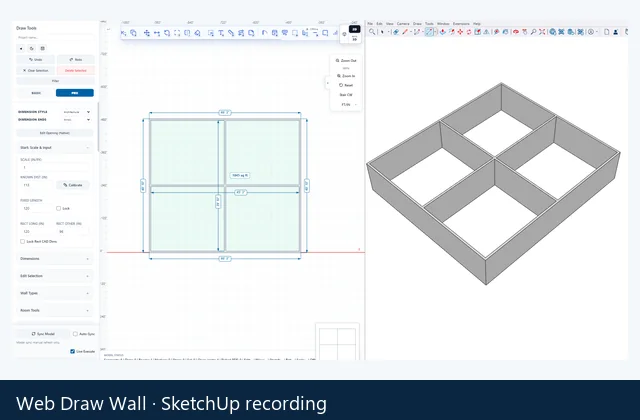Select the red four-arrow Move tool in SketchUp
Viewport: 640px width, 420px height.
(460, 32)
